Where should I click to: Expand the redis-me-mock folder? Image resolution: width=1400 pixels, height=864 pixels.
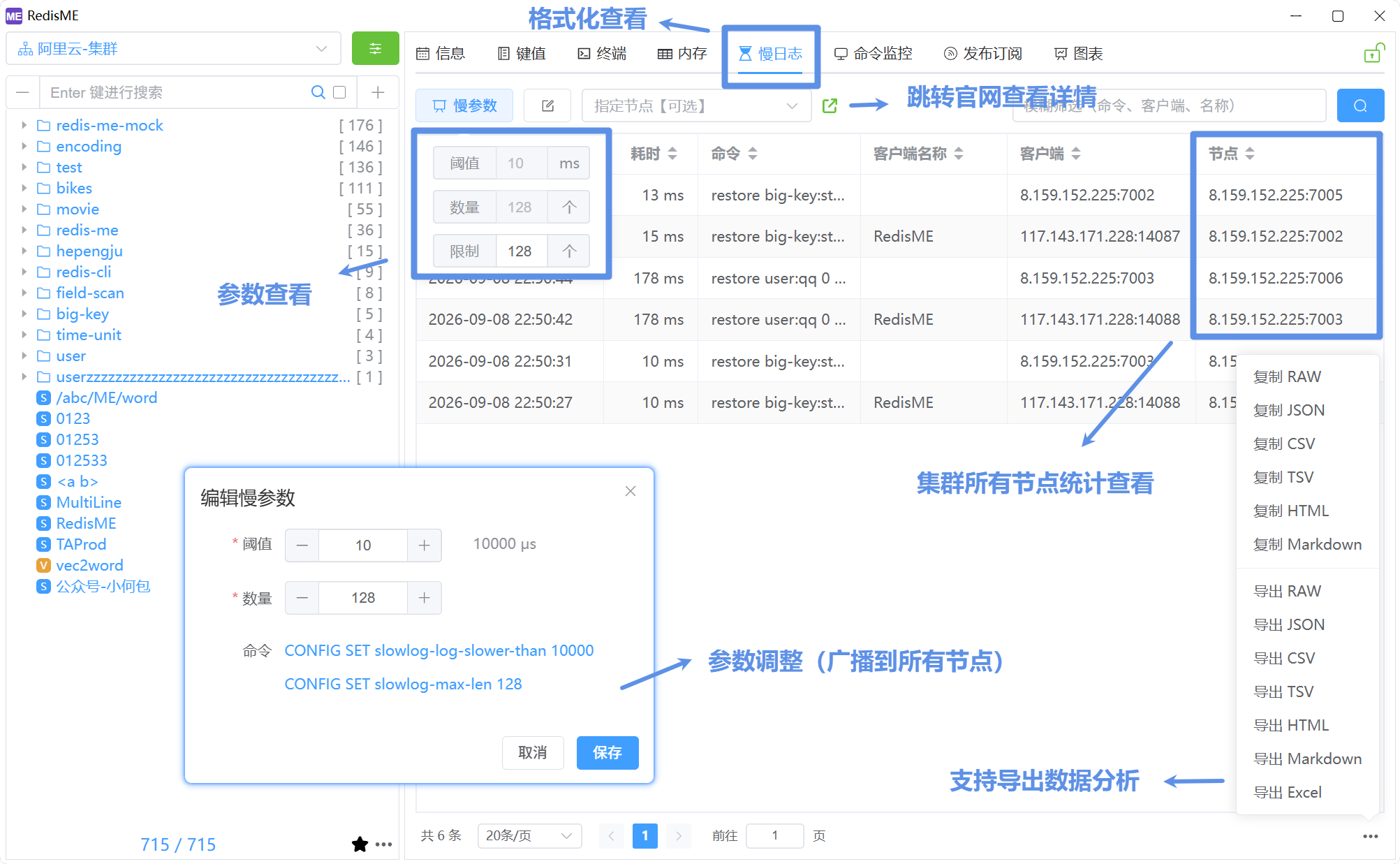(x=24, y=125)
